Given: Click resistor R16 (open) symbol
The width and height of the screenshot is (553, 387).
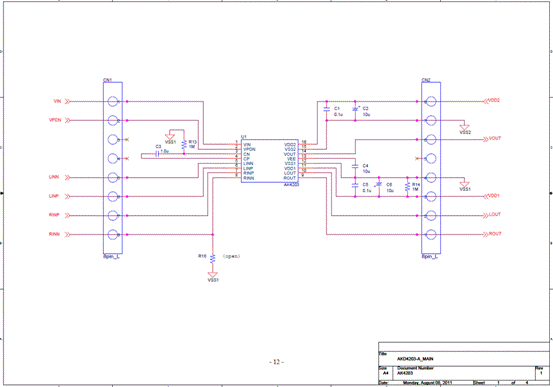Looking at the screenshot, I should 212,259.
